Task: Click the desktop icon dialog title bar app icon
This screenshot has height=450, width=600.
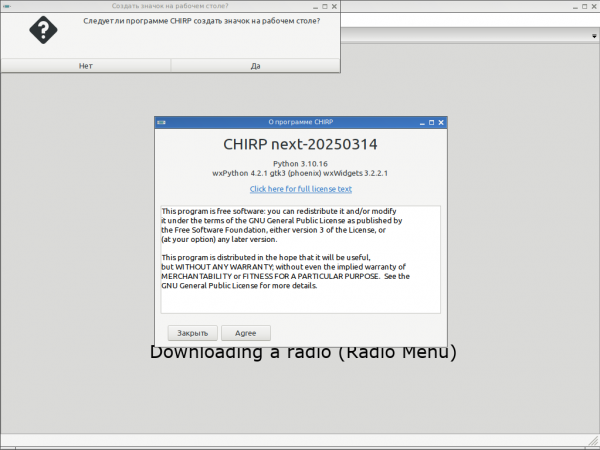Action: [7, 6]
